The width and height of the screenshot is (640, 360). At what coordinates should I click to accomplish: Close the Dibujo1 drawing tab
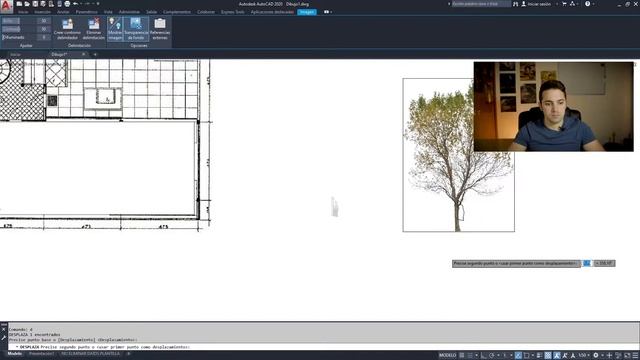pyautogui.click(x=84, y=54)
